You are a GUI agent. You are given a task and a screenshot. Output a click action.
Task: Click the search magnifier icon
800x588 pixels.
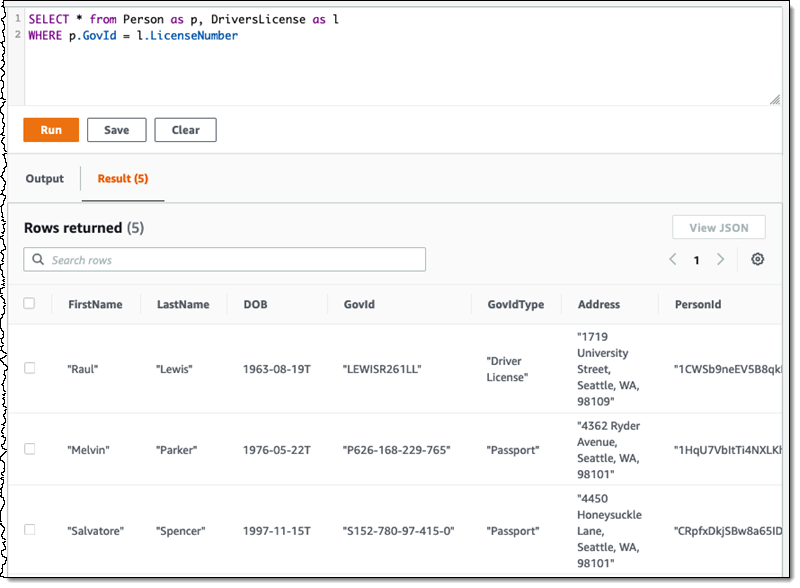point(38,260)
